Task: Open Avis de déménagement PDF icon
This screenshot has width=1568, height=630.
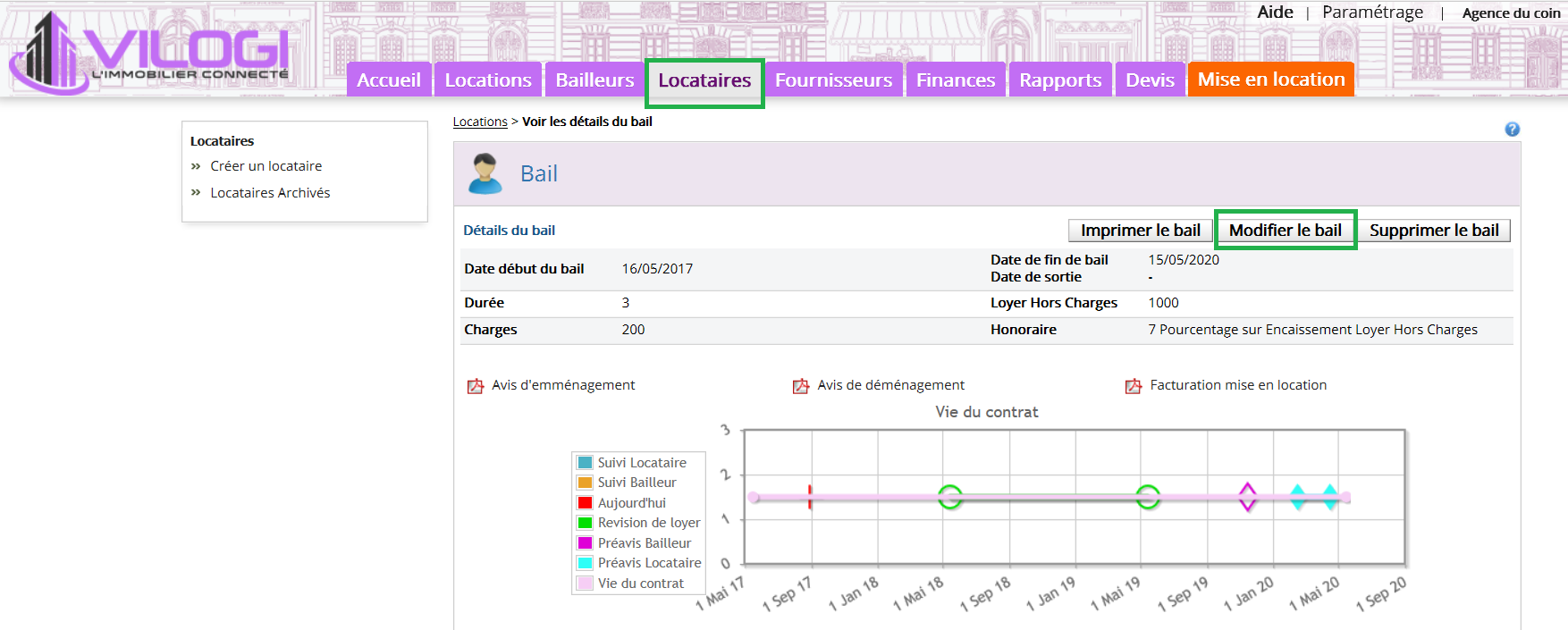Action: coord(801,386)
